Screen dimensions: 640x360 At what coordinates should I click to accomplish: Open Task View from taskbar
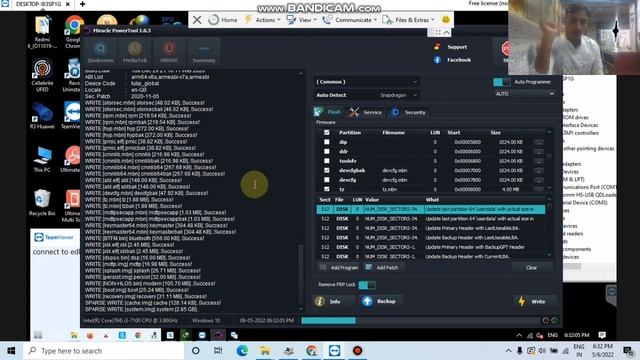218,351
